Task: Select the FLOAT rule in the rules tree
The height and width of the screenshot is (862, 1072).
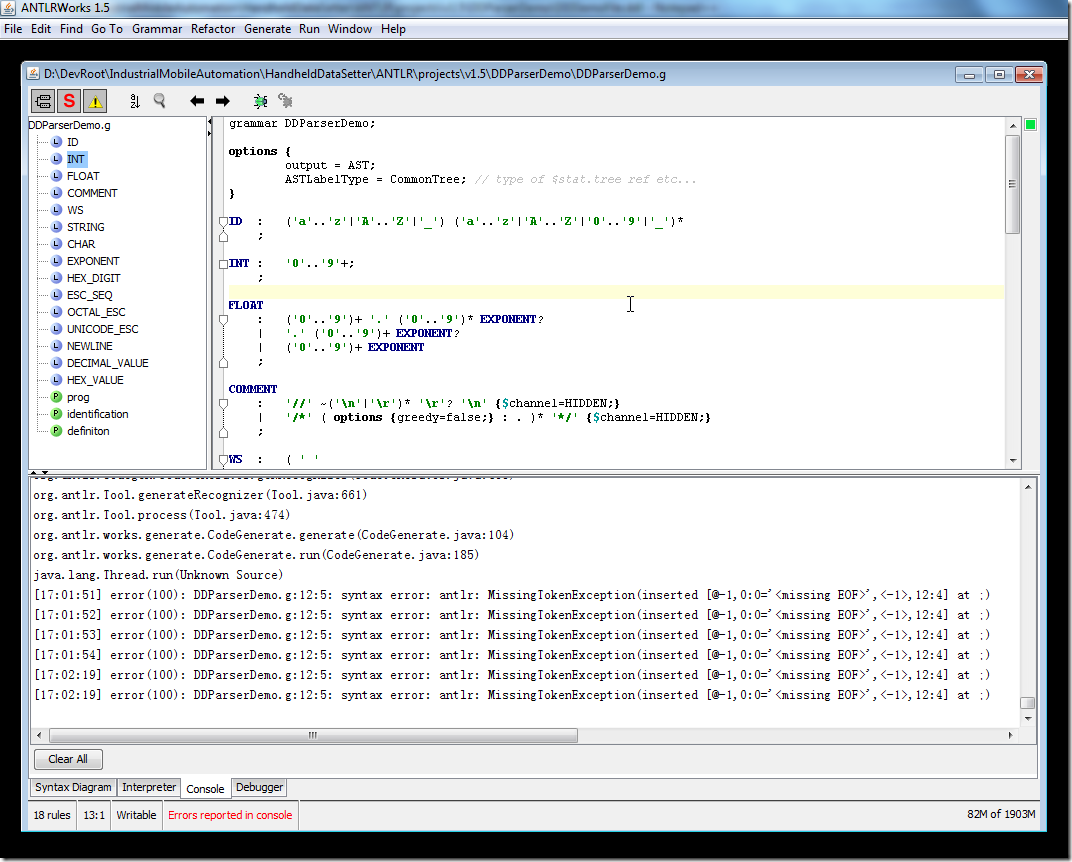Action: coord(83,176)
